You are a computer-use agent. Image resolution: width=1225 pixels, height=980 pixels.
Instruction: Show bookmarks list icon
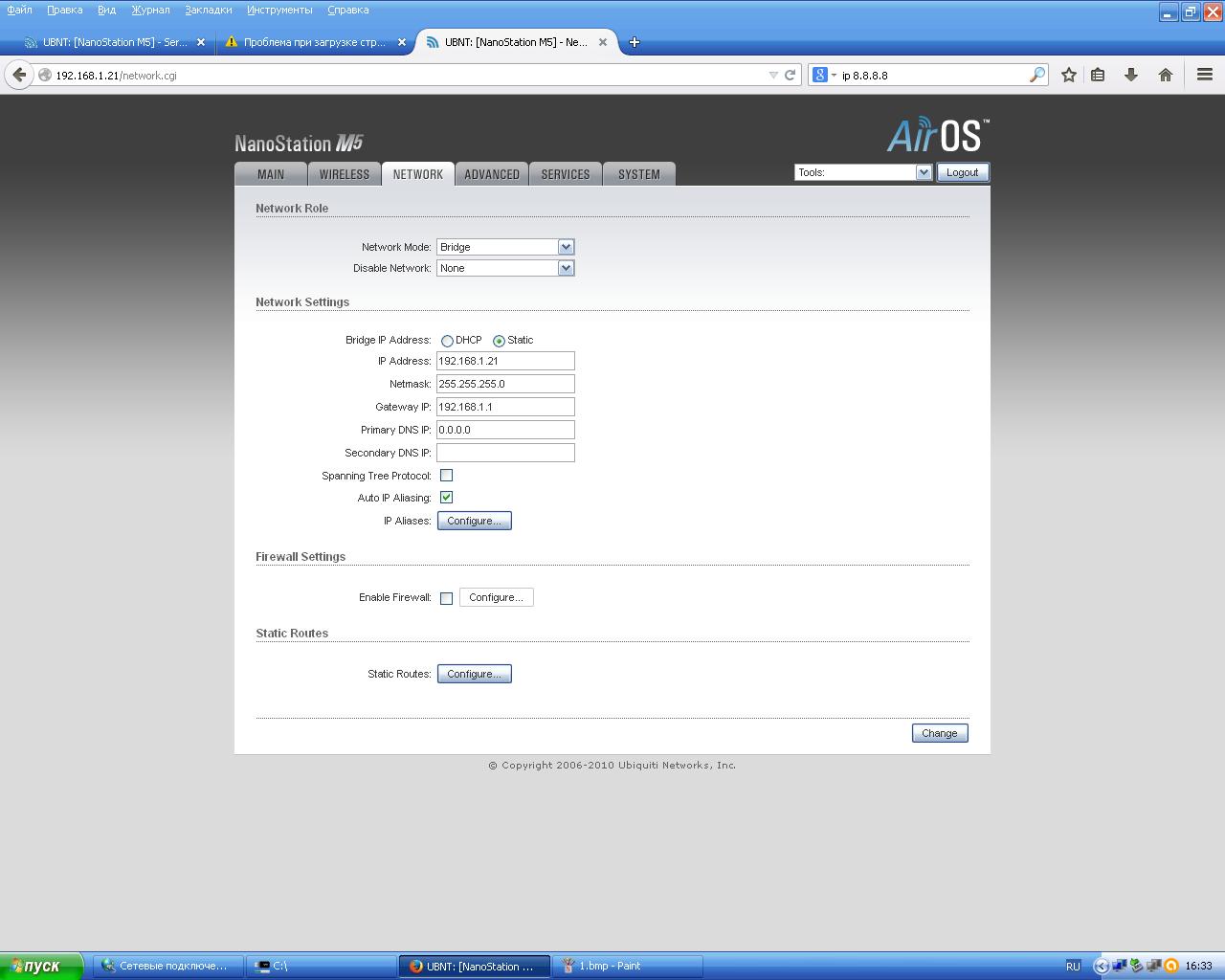coord(1098,75)
